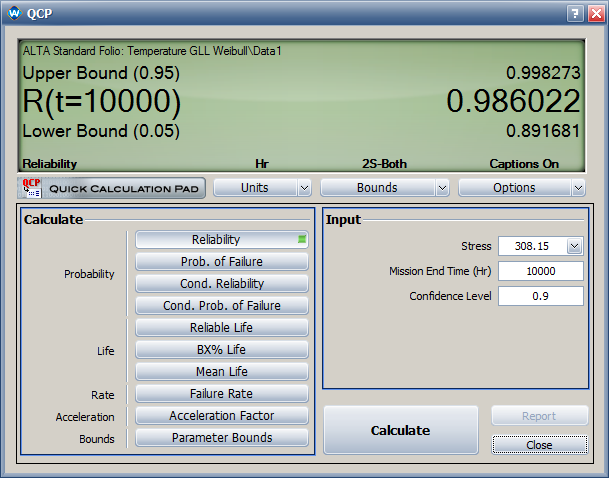Click the Mission End Time field

coord(541,271)
